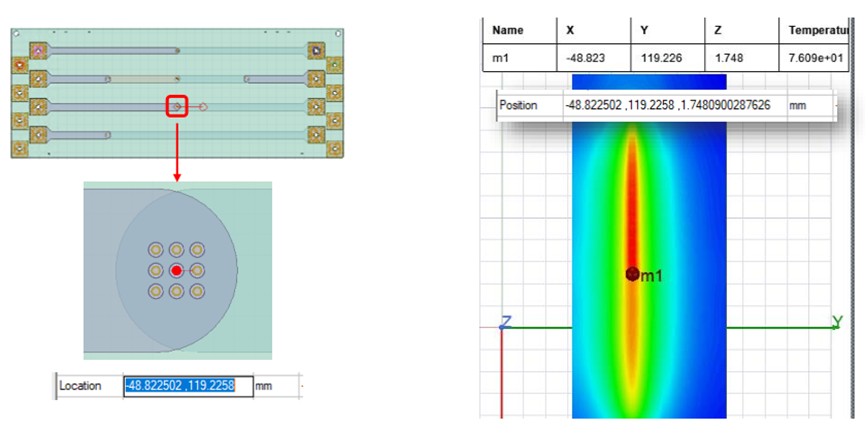
Task: Select the 'm1' name cell
Action: [520, 58]
